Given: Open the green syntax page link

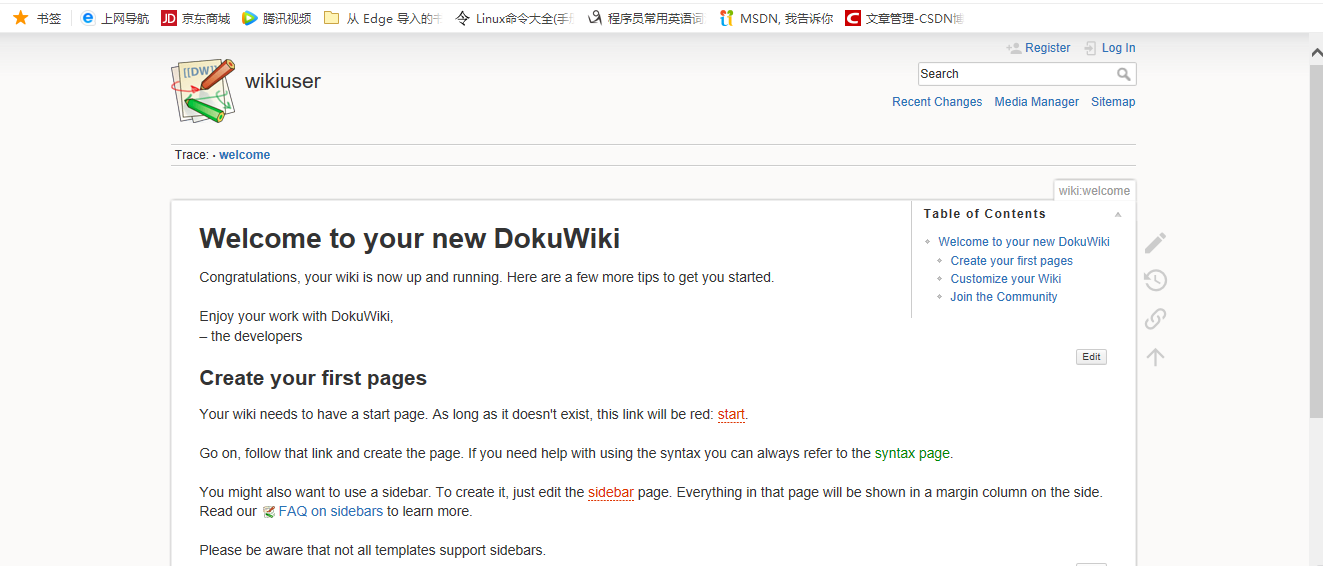Looking at the screenshot, I should (912, 453).
